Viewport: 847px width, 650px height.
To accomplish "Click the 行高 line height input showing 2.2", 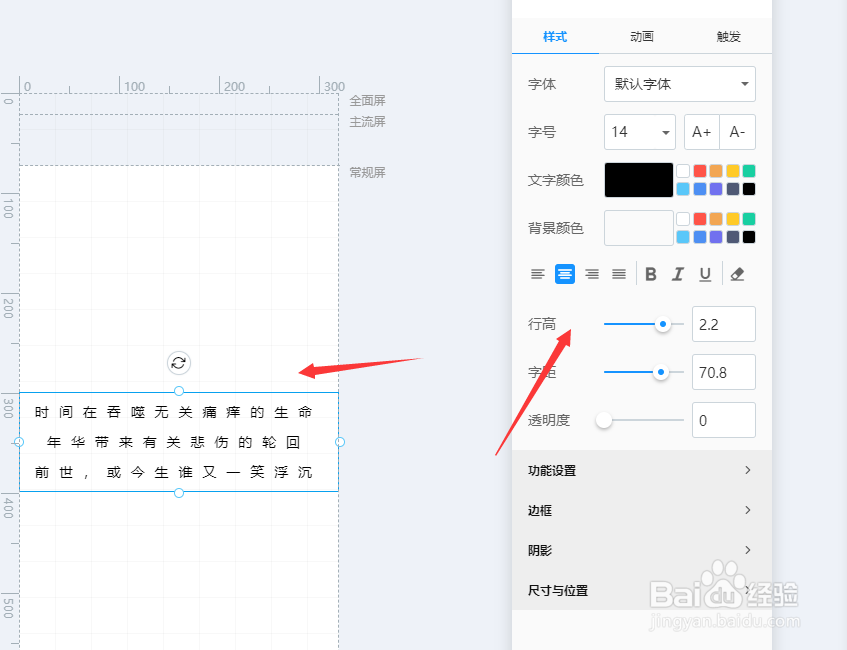I will pos(723,324).
